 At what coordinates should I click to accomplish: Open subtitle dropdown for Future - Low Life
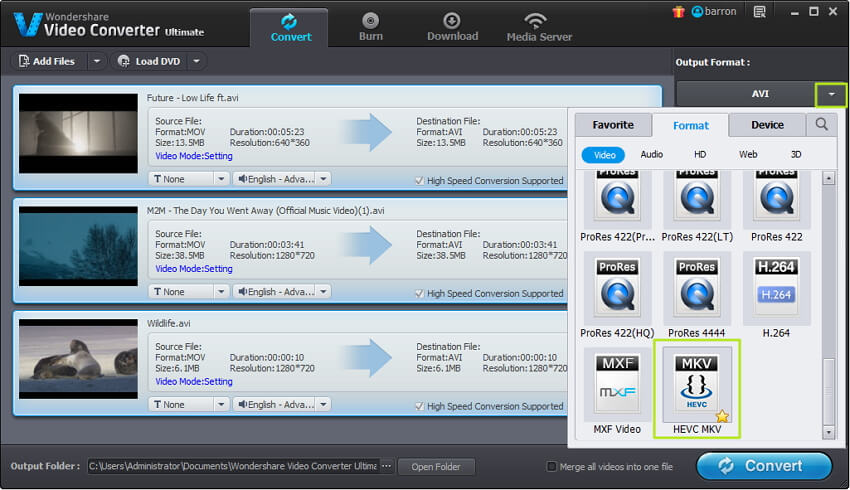point(221,179)
